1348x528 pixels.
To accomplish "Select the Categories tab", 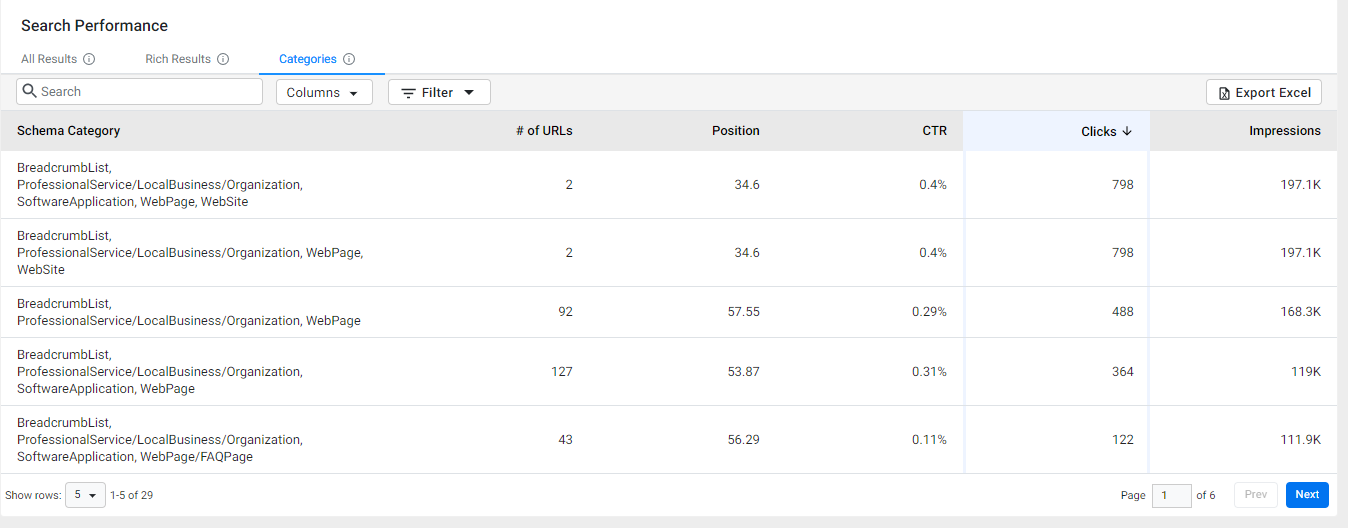I will click(308, 59).
